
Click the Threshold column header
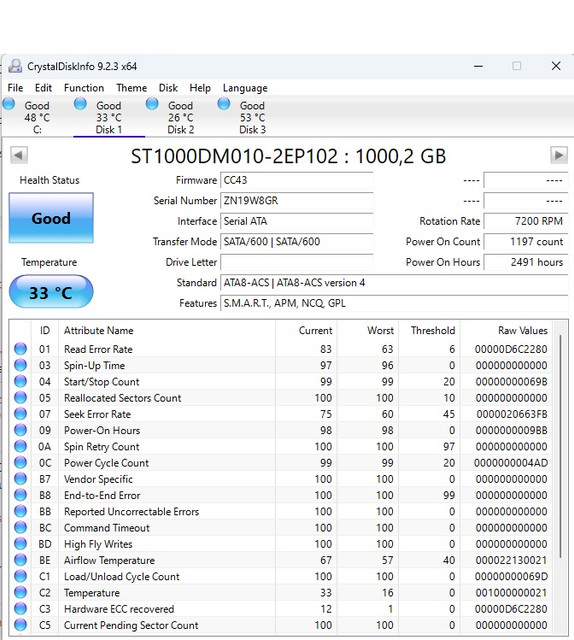pyautogui.click(x=429, y=330)
